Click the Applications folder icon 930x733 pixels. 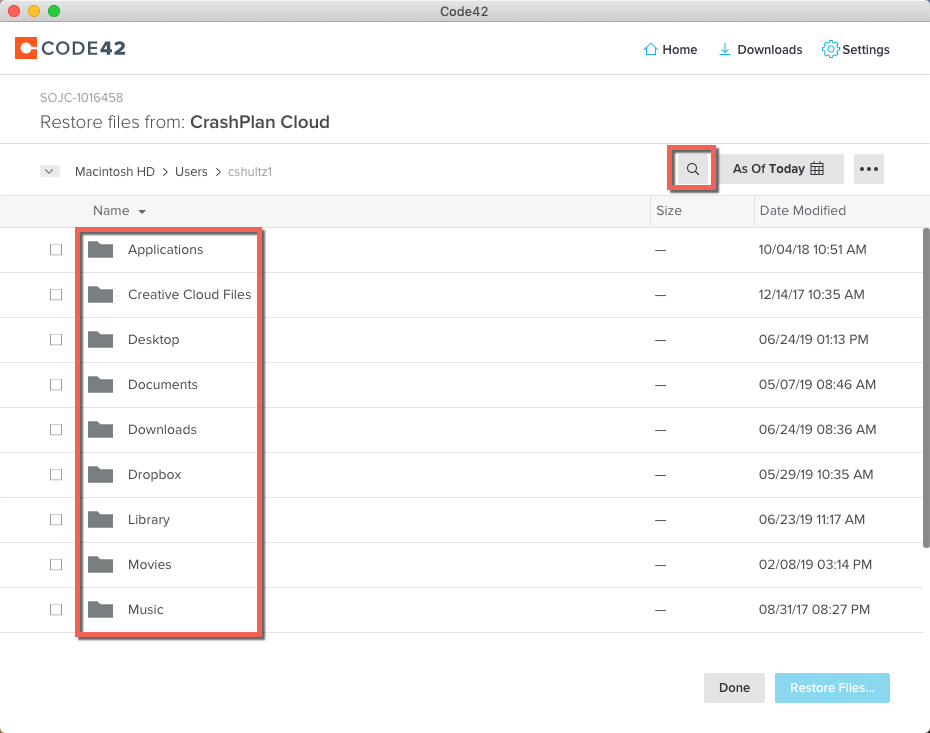[x=100, y=249]
